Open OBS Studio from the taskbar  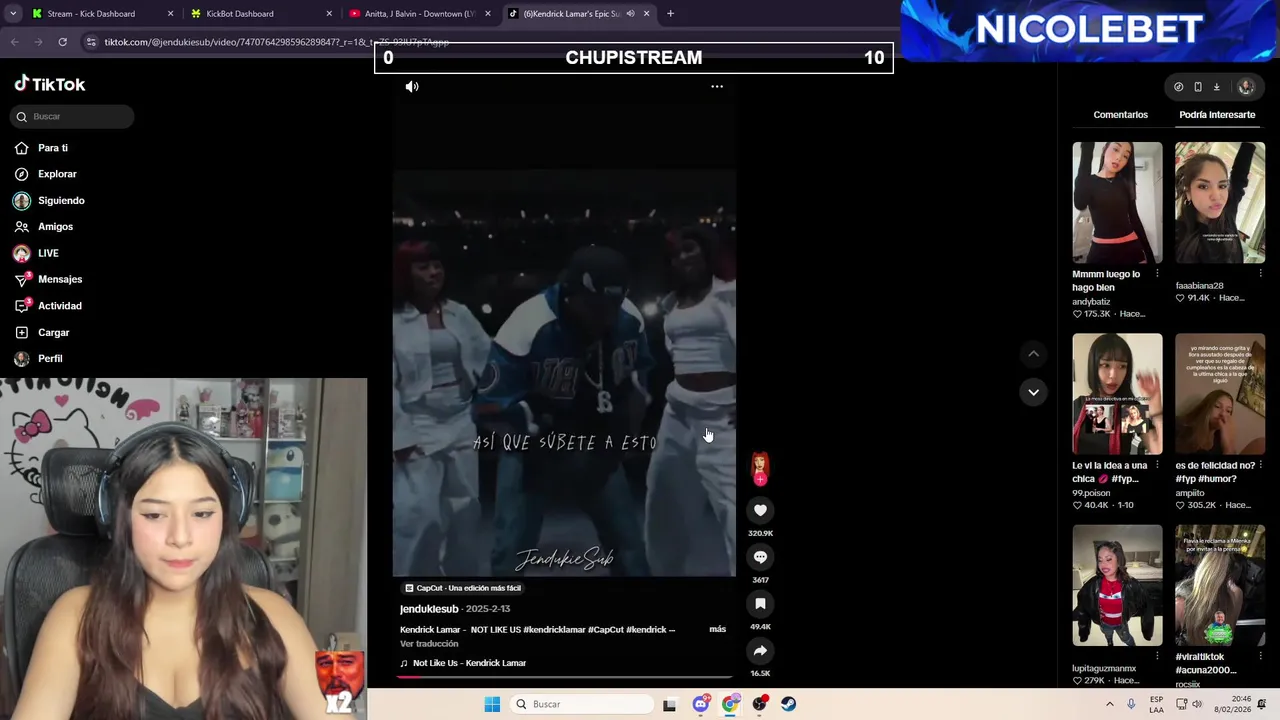760,704
